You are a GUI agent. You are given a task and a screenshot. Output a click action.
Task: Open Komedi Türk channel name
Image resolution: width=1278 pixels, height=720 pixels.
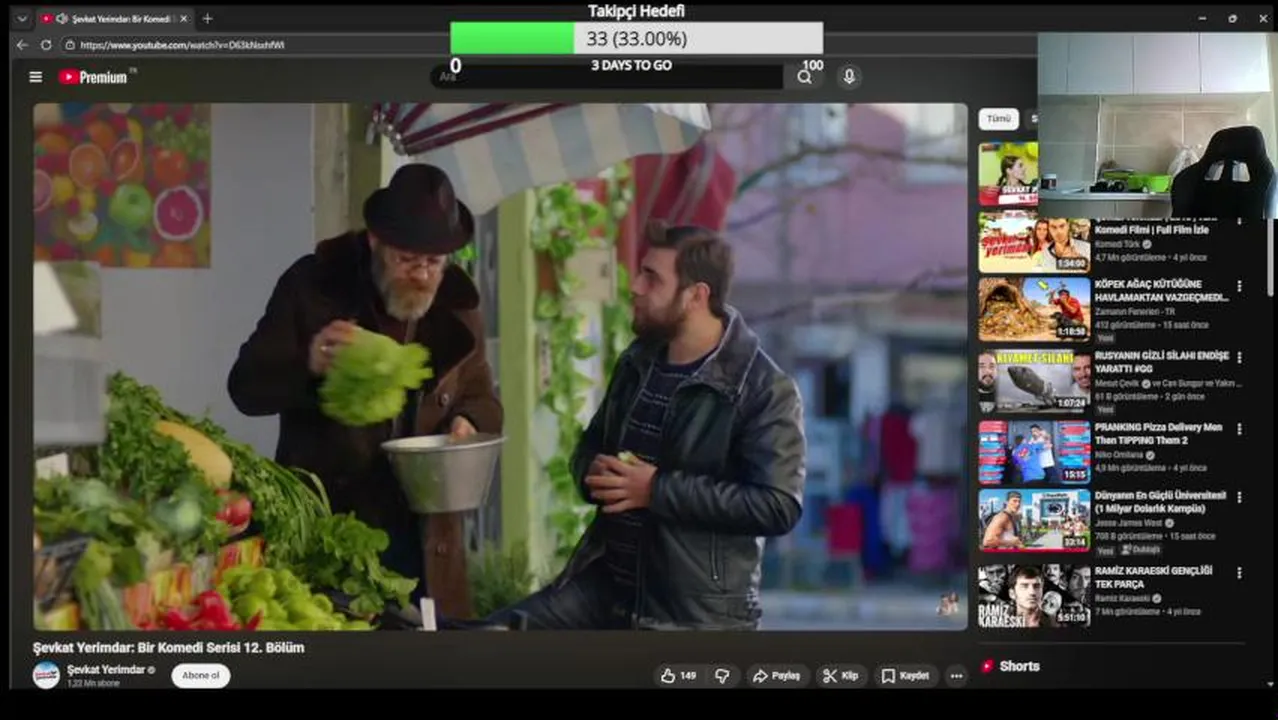coord(1118,244)
